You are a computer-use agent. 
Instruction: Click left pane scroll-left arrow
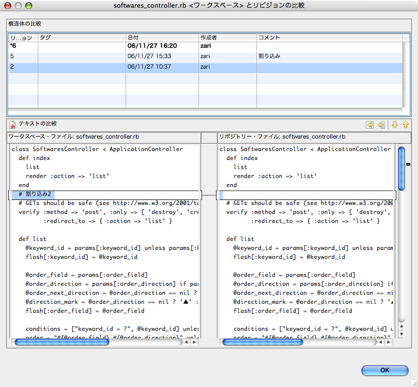pos(186,342)
